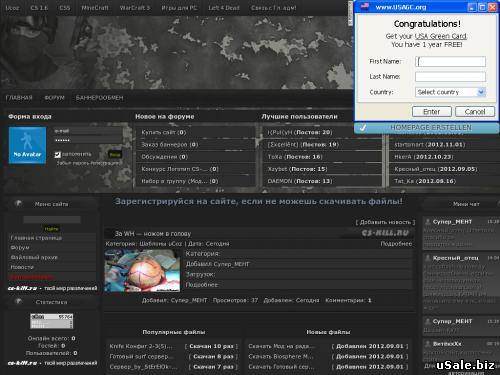The width and height of the screenshot is (500, 375).
Task: Click cs-kill.ru banner under site menu
Action: click(52, 288)
